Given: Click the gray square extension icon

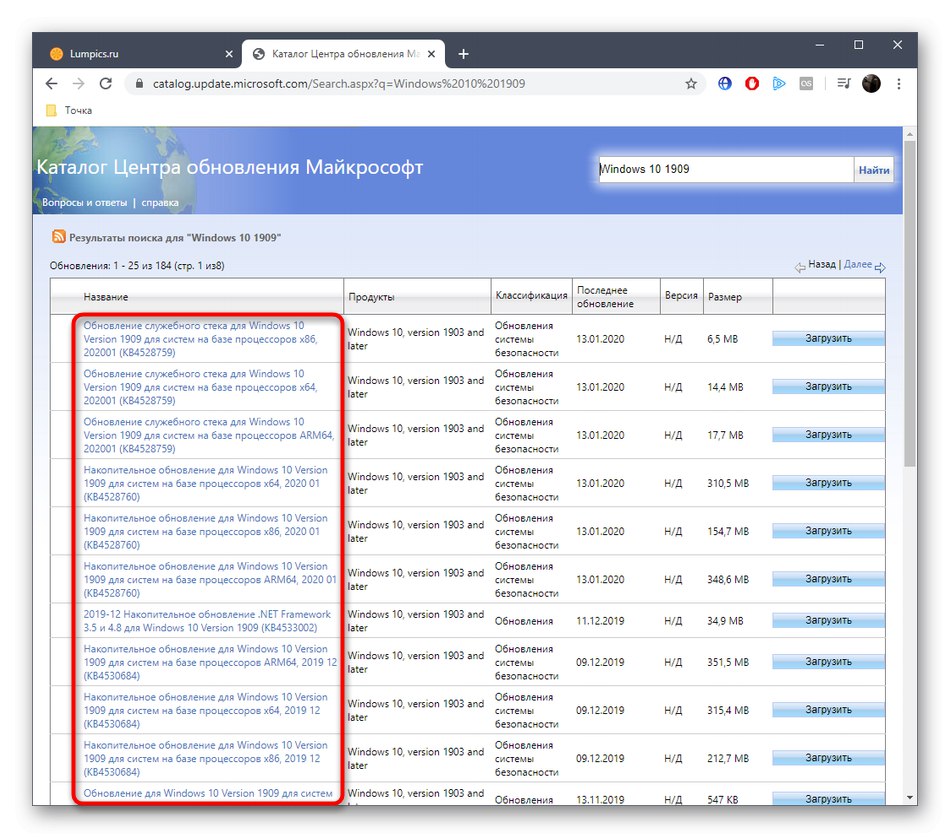Looking at the screenshot, I should (806, 84).
